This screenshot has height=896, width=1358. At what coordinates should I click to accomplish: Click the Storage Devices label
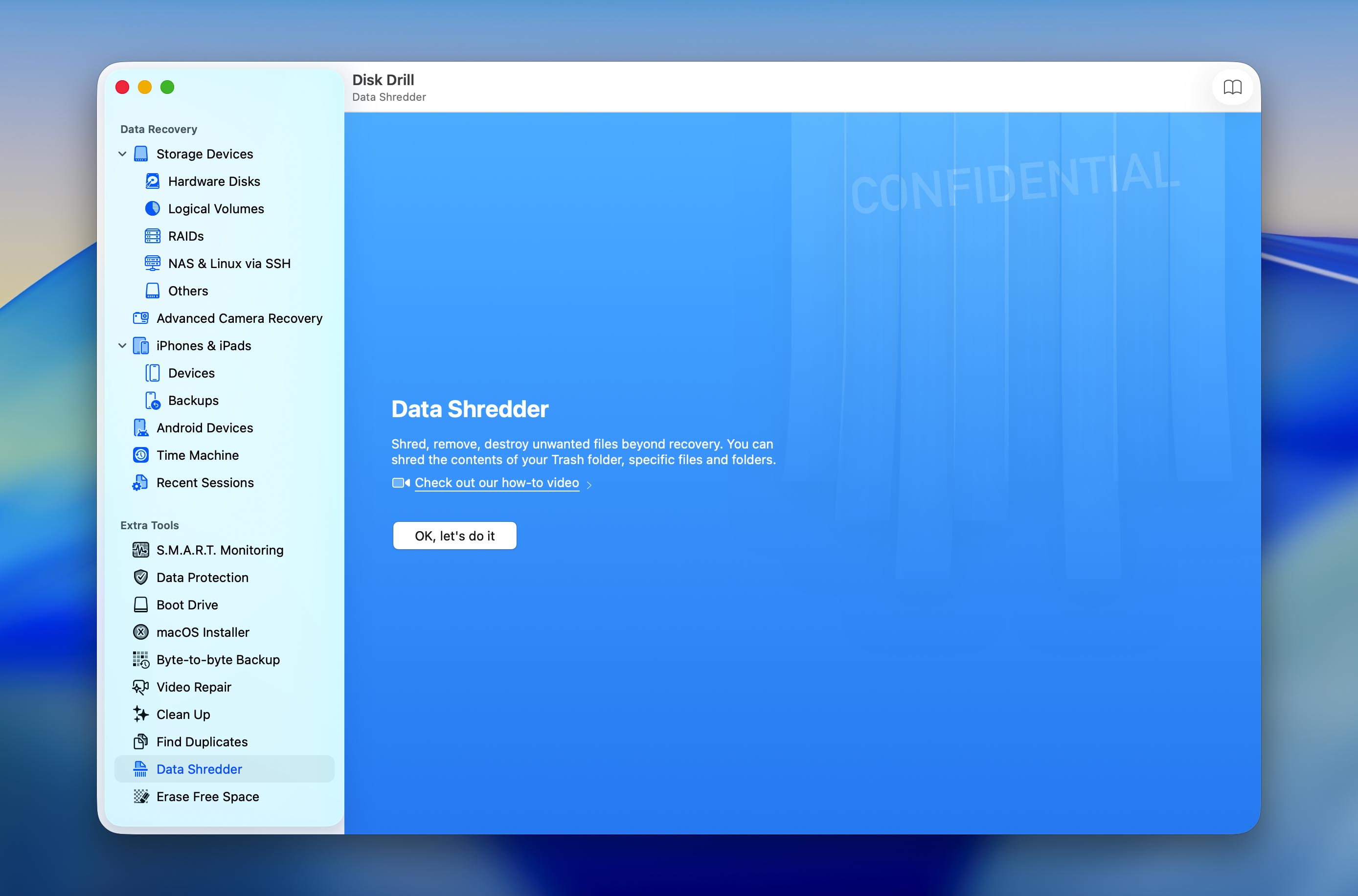click(204, 154)
